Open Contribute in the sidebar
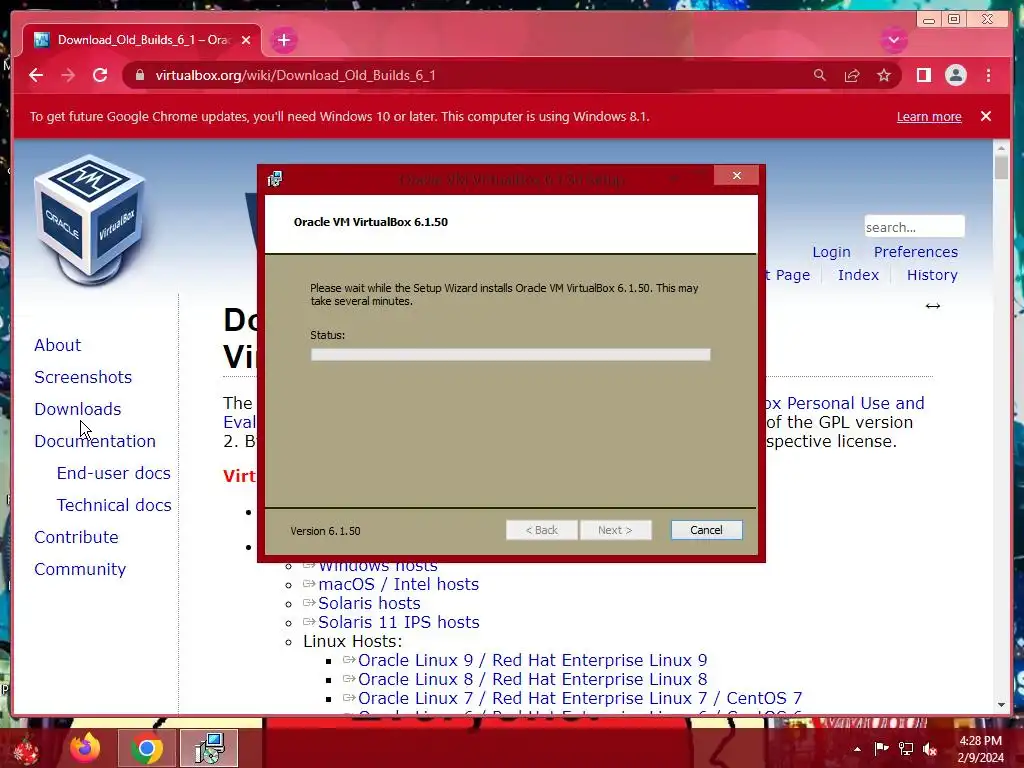1024x768 pixels. click(x=76, y=537)
